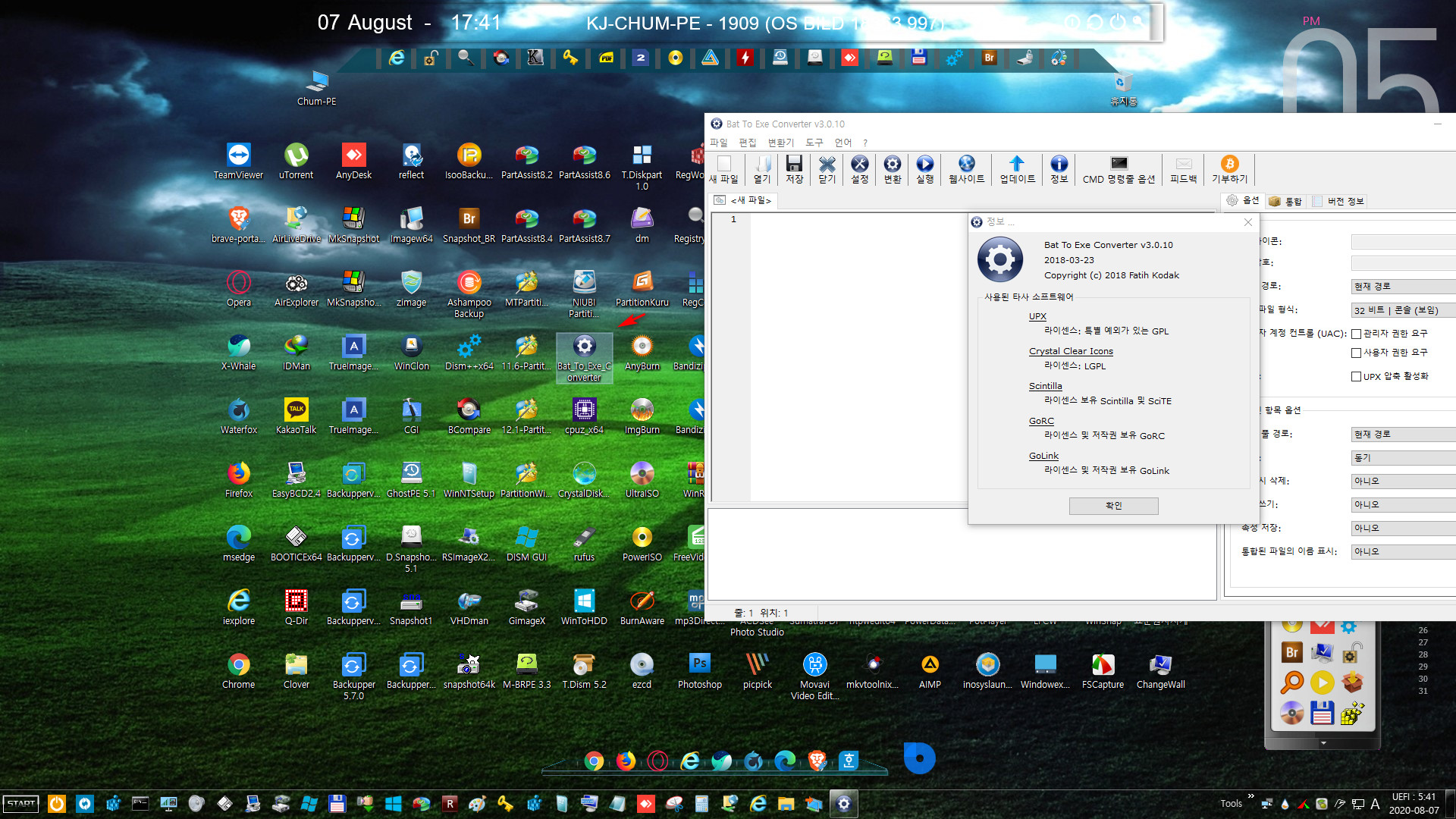The height and width of the screenshot is (819, 1456).
Task: Click the GoRC link
Action: (x=1041, y=421)
